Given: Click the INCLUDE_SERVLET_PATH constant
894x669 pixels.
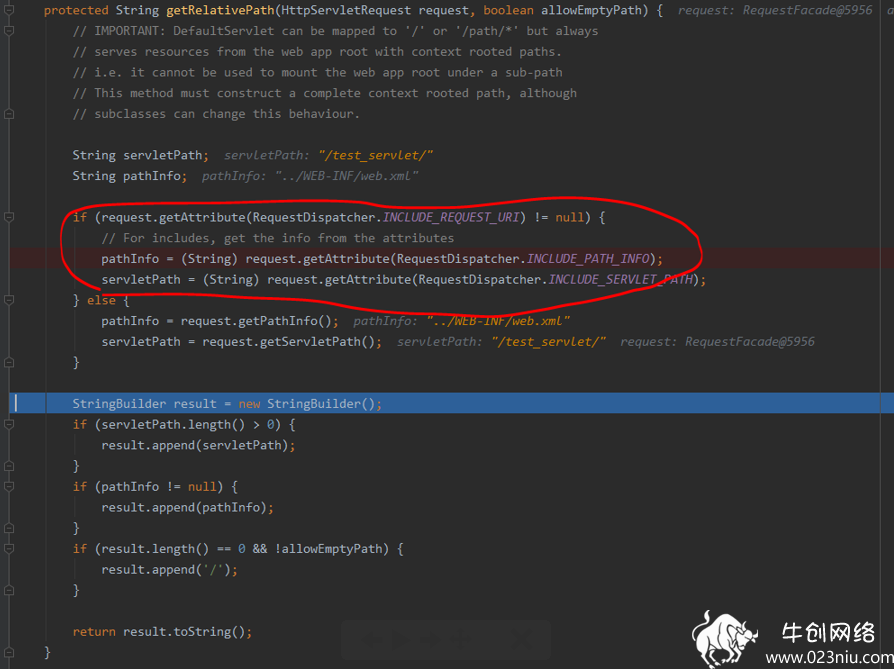Looking at the screenshot, I should [620, 279].
